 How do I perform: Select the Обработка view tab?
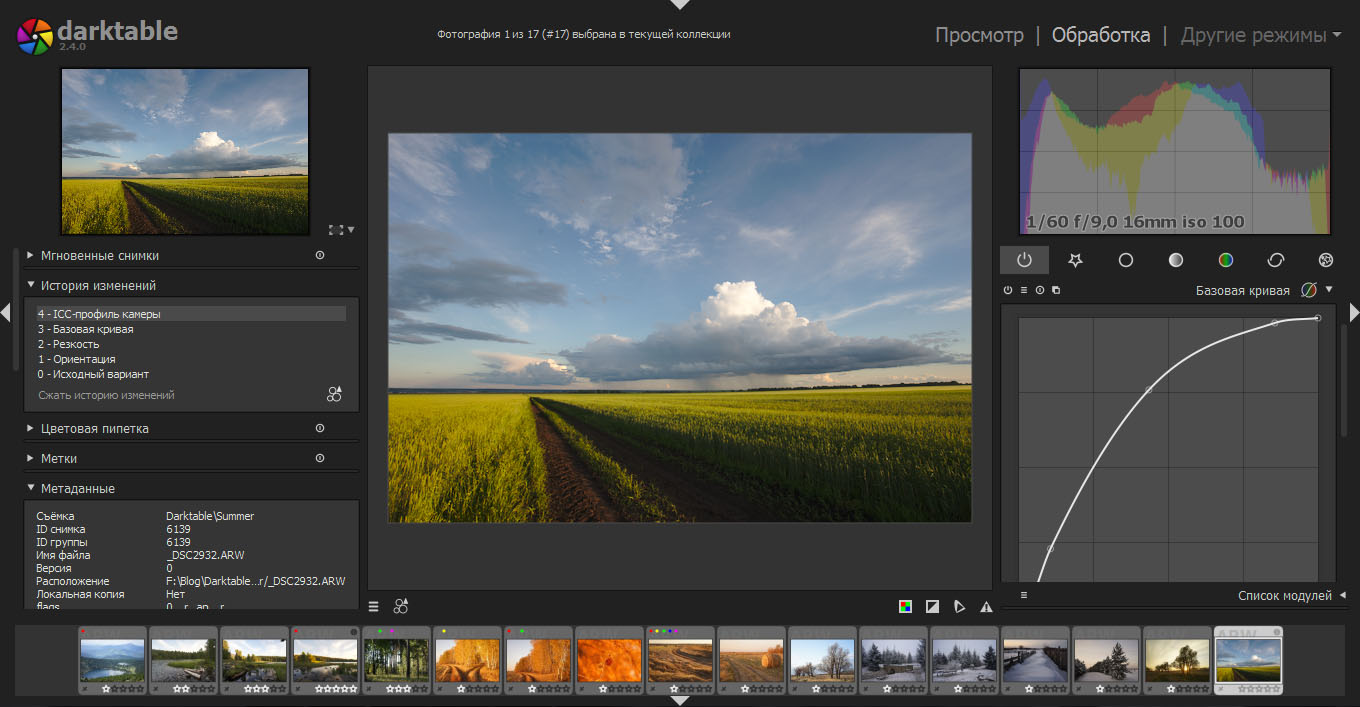1101,35
